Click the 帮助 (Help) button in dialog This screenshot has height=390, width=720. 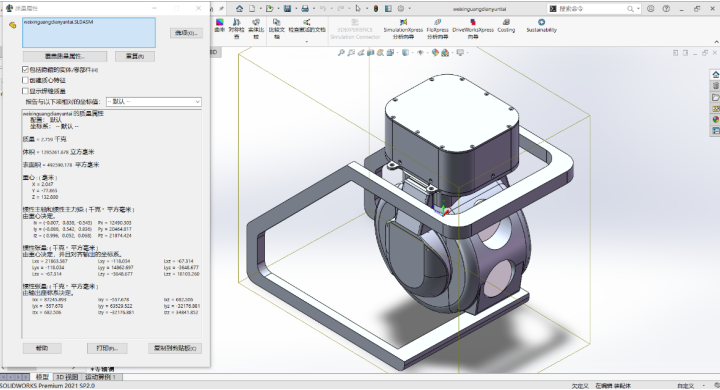(42, 348)
